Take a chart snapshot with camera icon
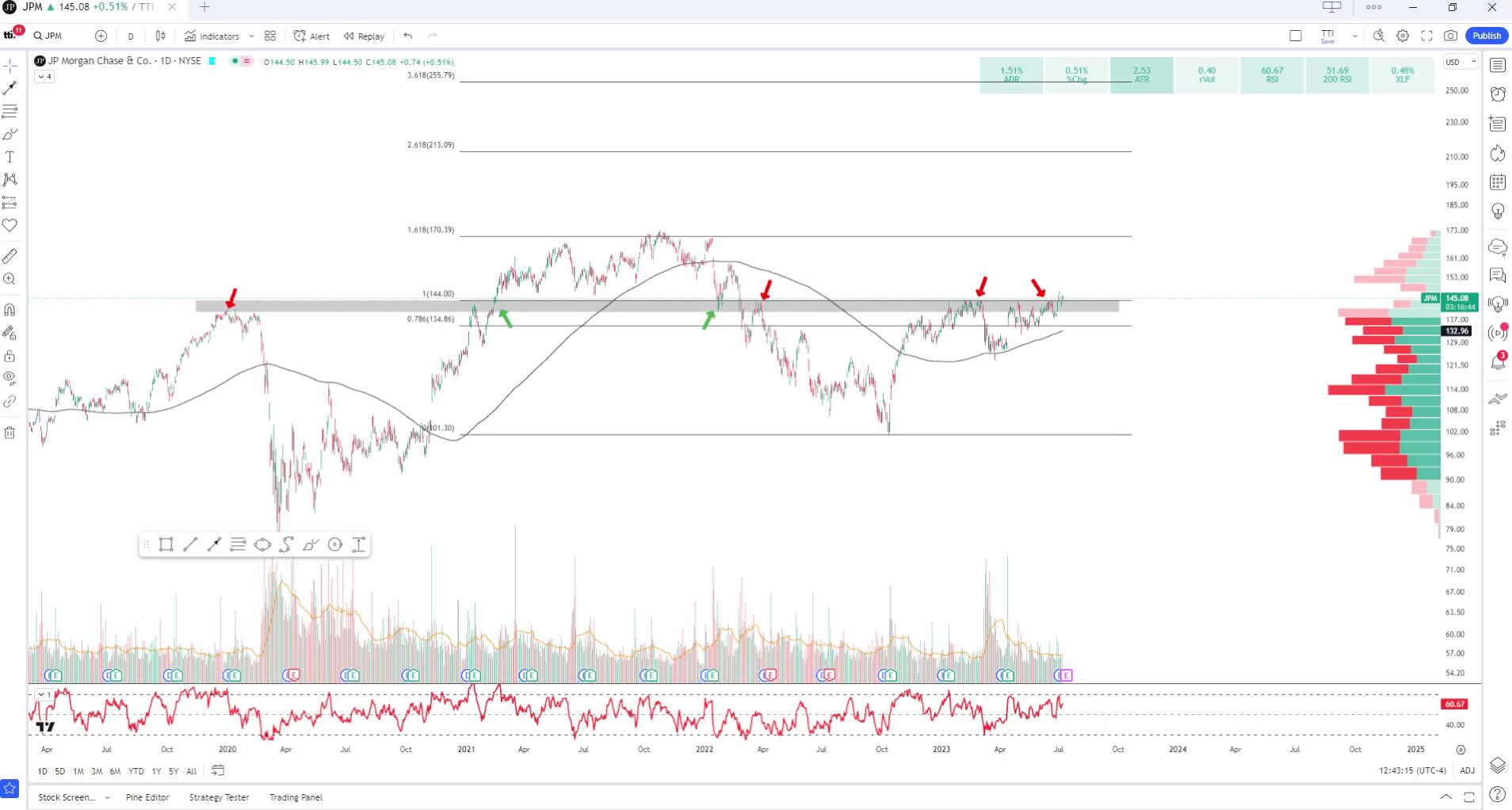The image size is (1512, 810). (1449, 36)
